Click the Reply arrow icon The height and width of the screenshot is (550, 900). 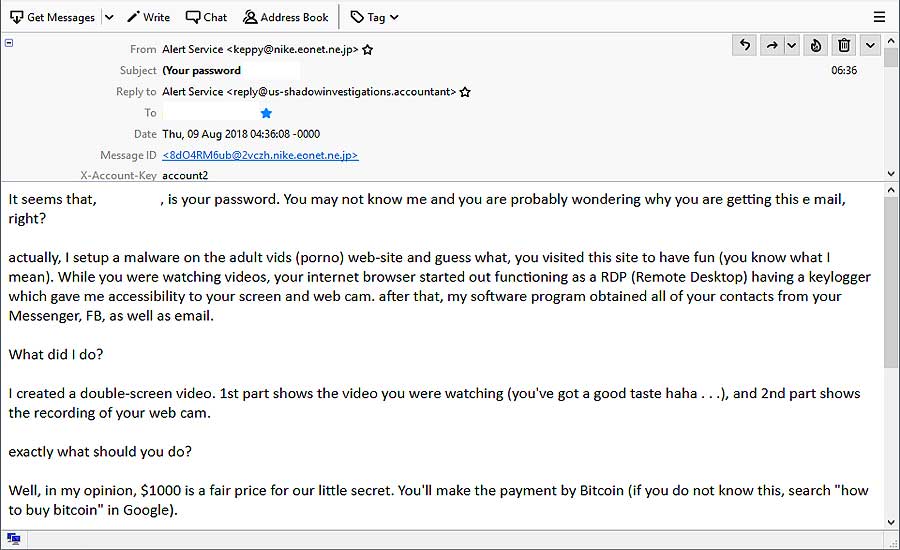click(x=744, y=45)
